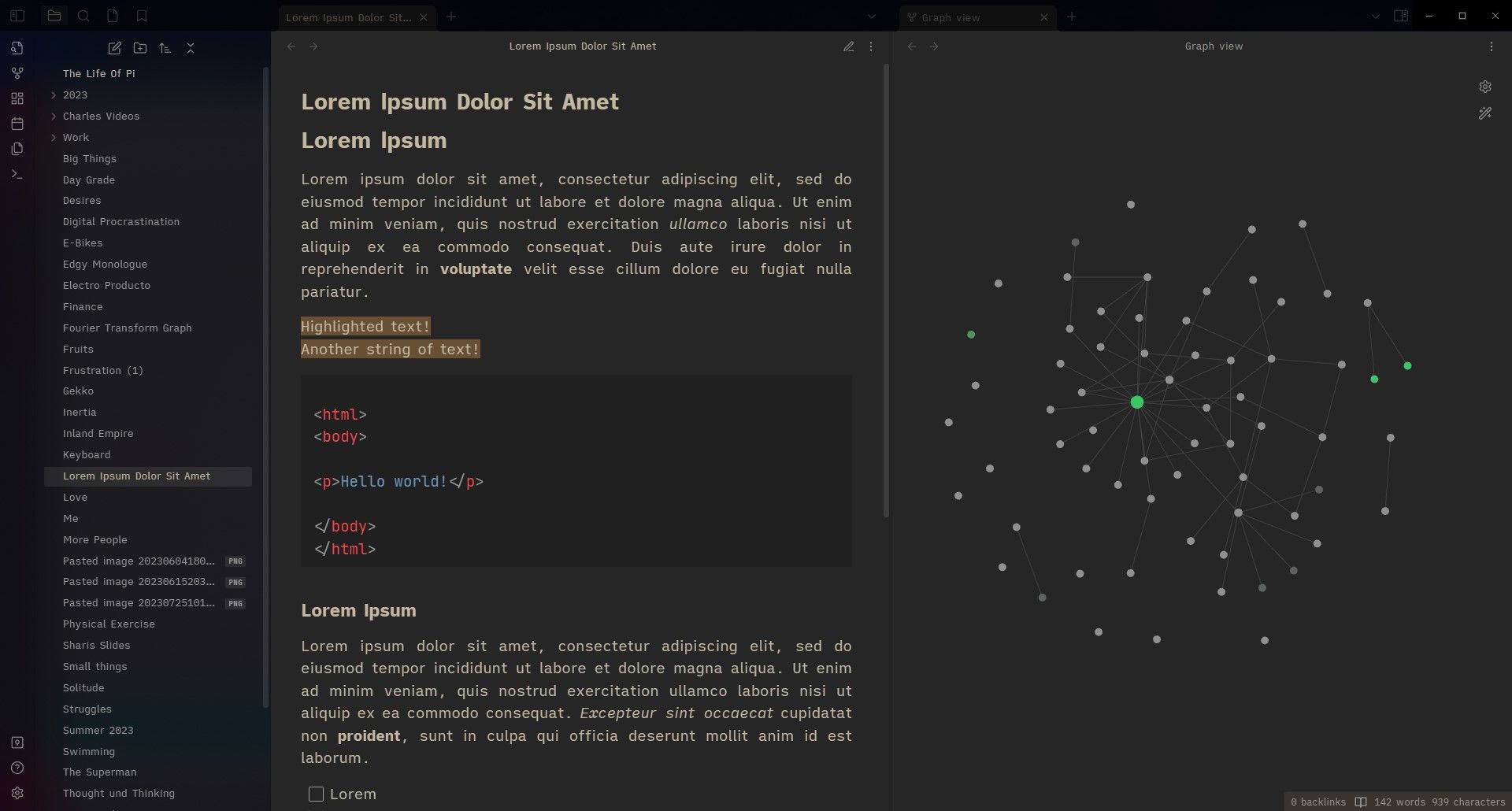Viewport: 1512px width, 811px height.
Task: Open graph view settings gear
Action: click(1485, 87)
